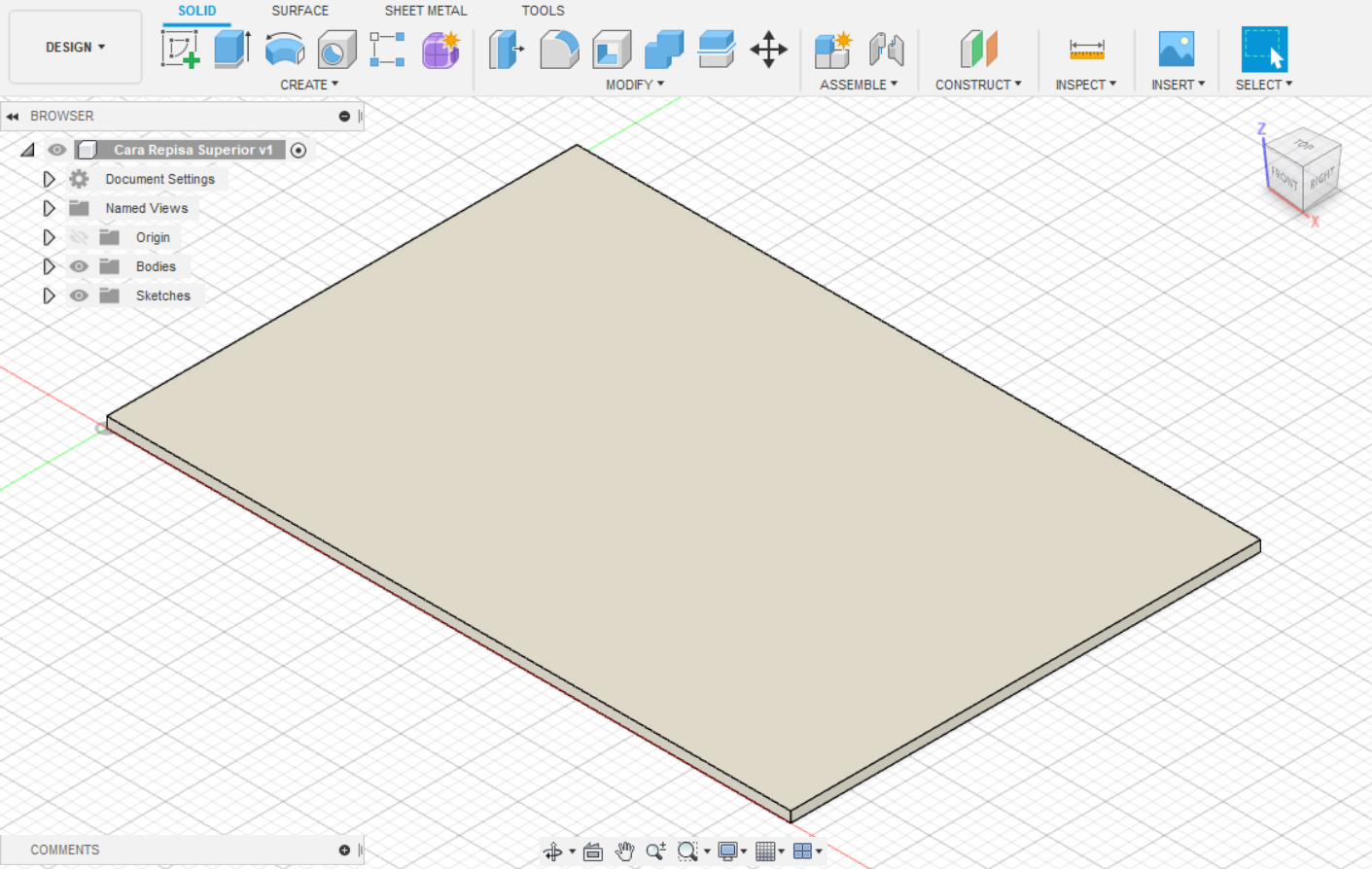The height and width of the screenshot is (869, 1372).
Task: Select the Zoom tool
Action: click(x=656, y=852)
